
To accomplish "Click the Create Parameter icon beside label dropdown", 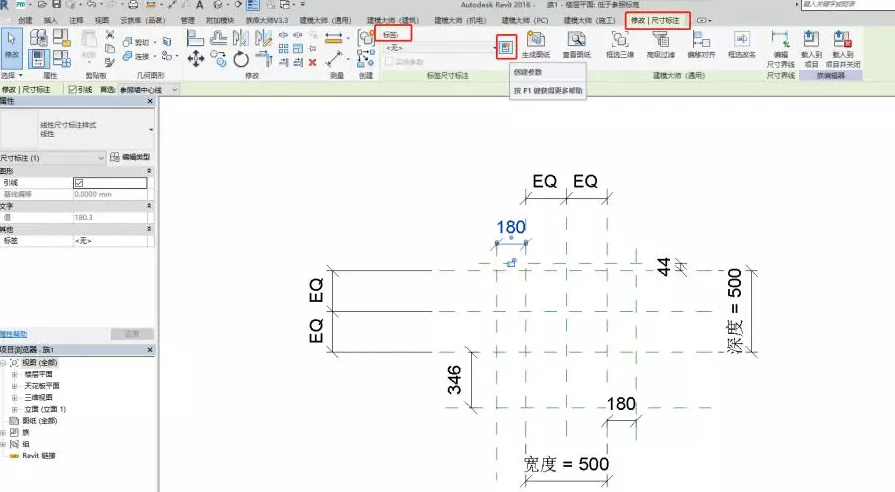I will (x=506, y=48).
